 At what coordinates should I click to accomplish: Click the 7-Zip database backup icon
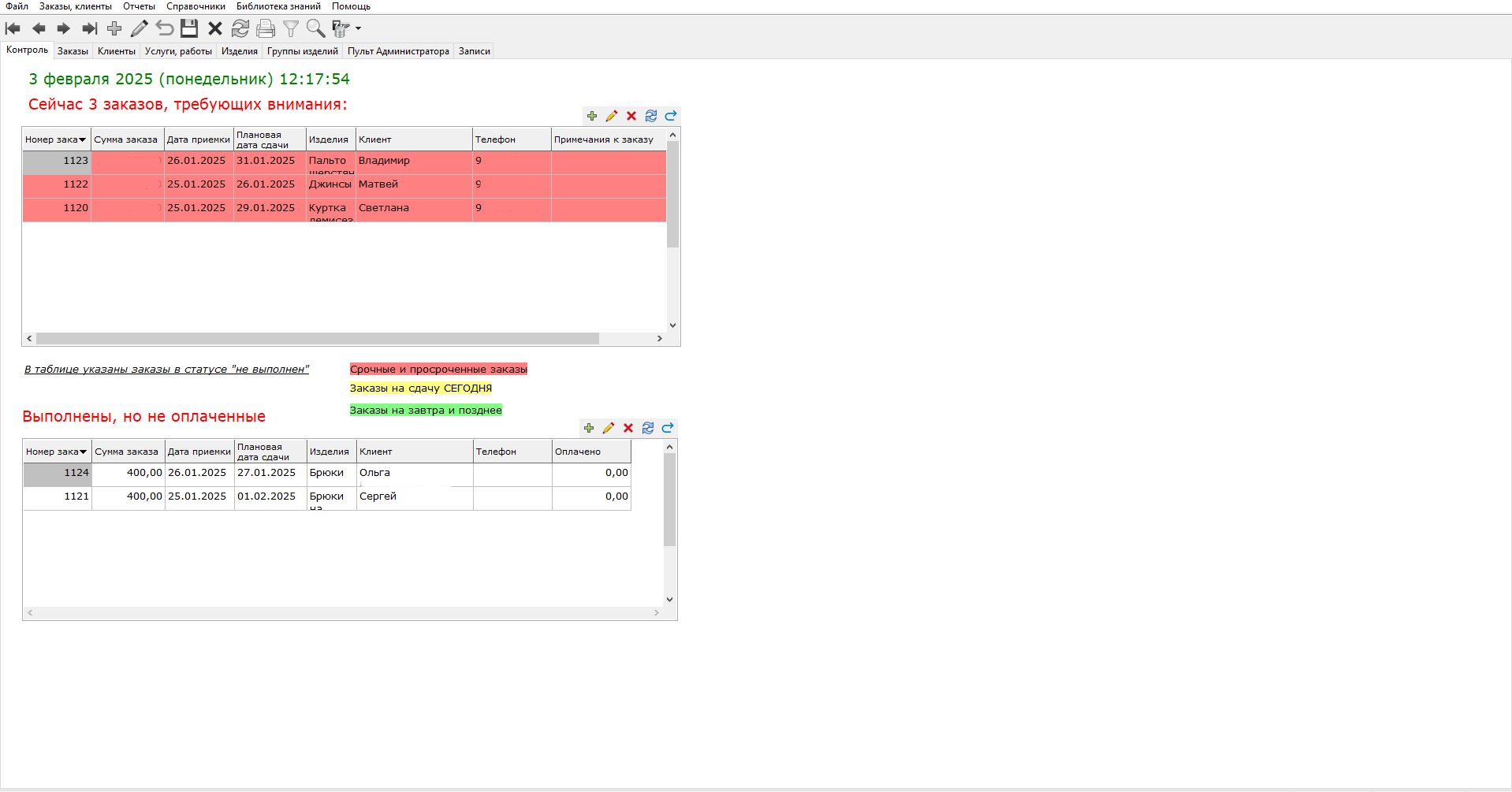[340, 29]
